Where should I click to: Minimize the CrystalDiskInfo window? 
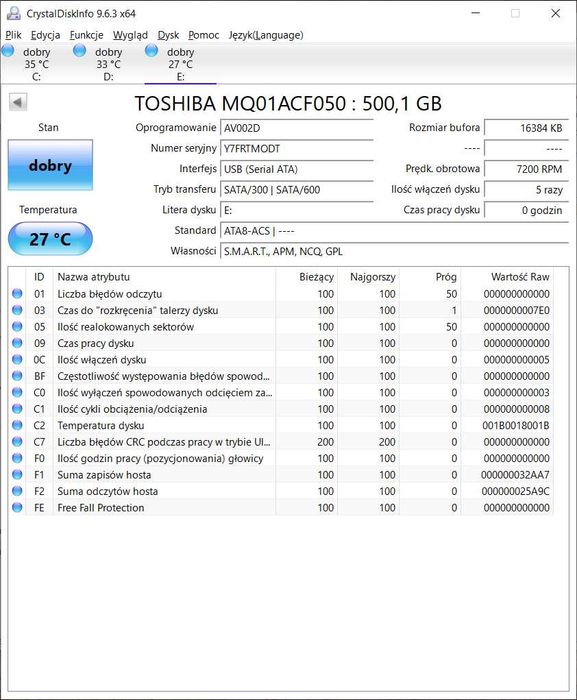click(x=476, y=13)
